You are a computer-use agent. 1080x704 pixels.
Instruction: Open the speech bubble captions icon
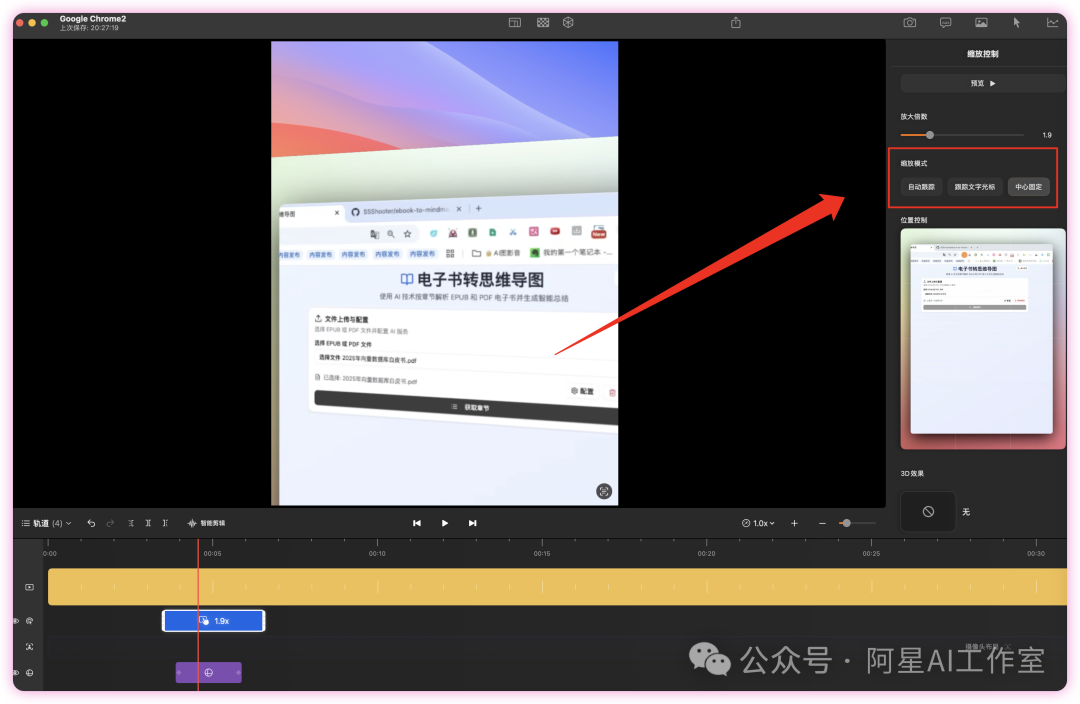point(946,22)
